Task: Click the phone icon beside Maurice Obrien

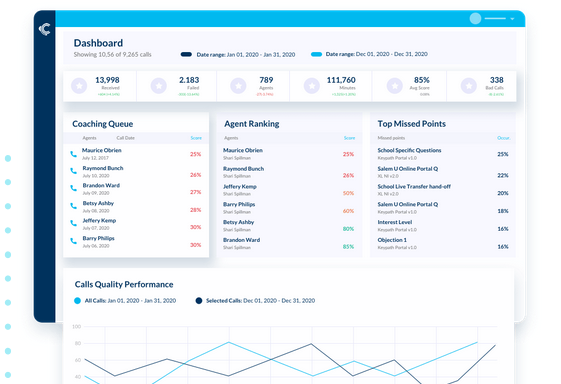Action: point(73,154)
